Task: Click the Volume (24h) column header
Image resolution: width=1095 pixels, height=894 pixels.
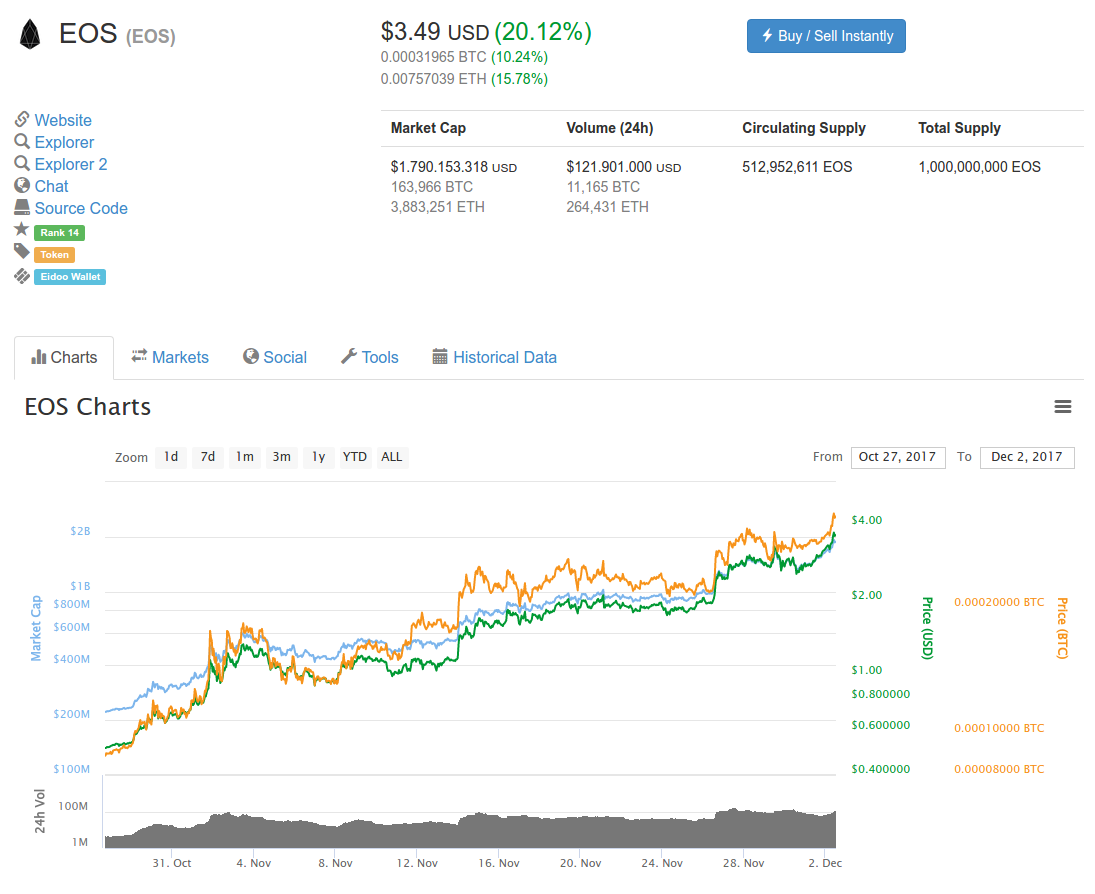Action: click(610, 128)
